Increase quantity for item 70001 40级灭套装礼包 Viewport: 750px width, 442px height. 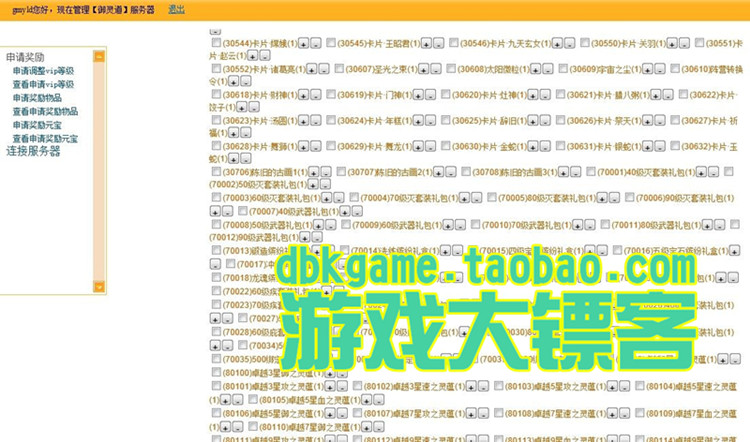coord(702,172)
